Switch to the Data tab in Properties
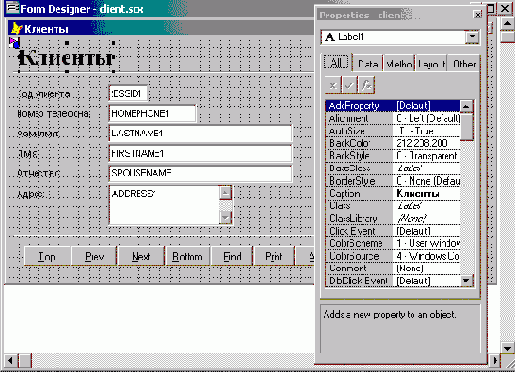This screenshot has height=372, width=515. tap(368, 63)
